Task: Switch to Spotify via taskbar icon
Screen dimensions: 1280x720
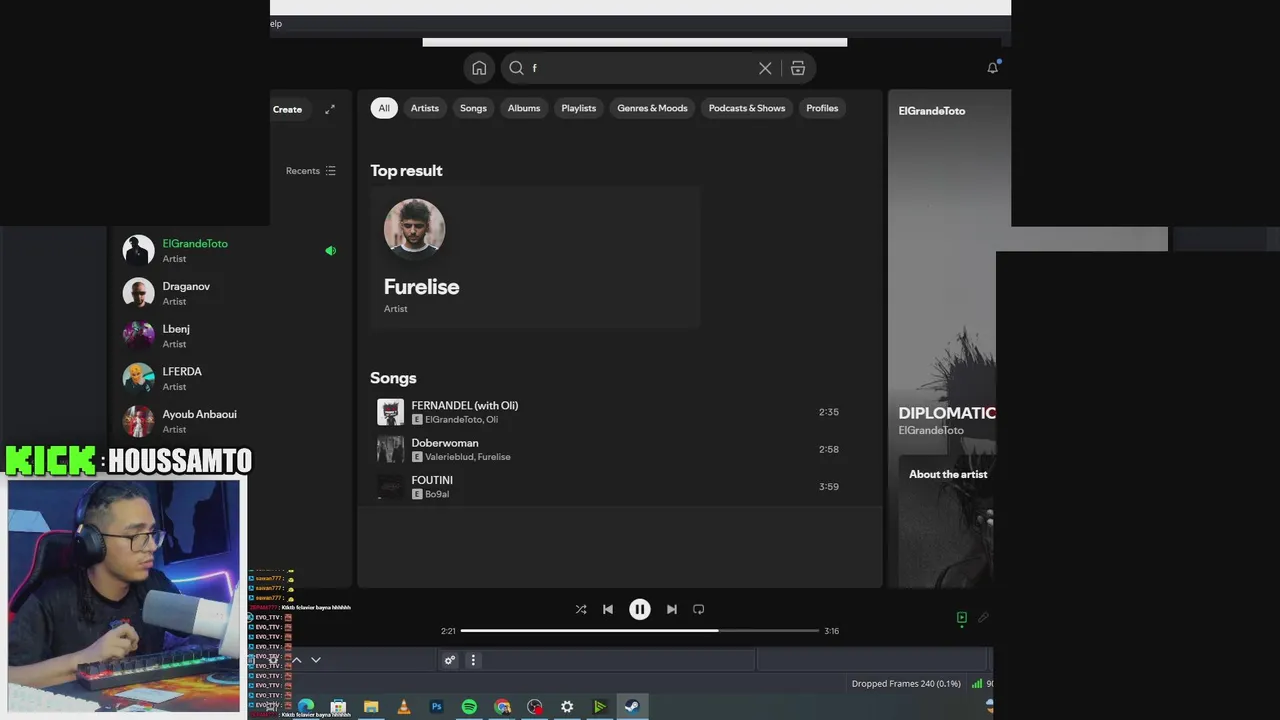Action: (x=469, y=707)
